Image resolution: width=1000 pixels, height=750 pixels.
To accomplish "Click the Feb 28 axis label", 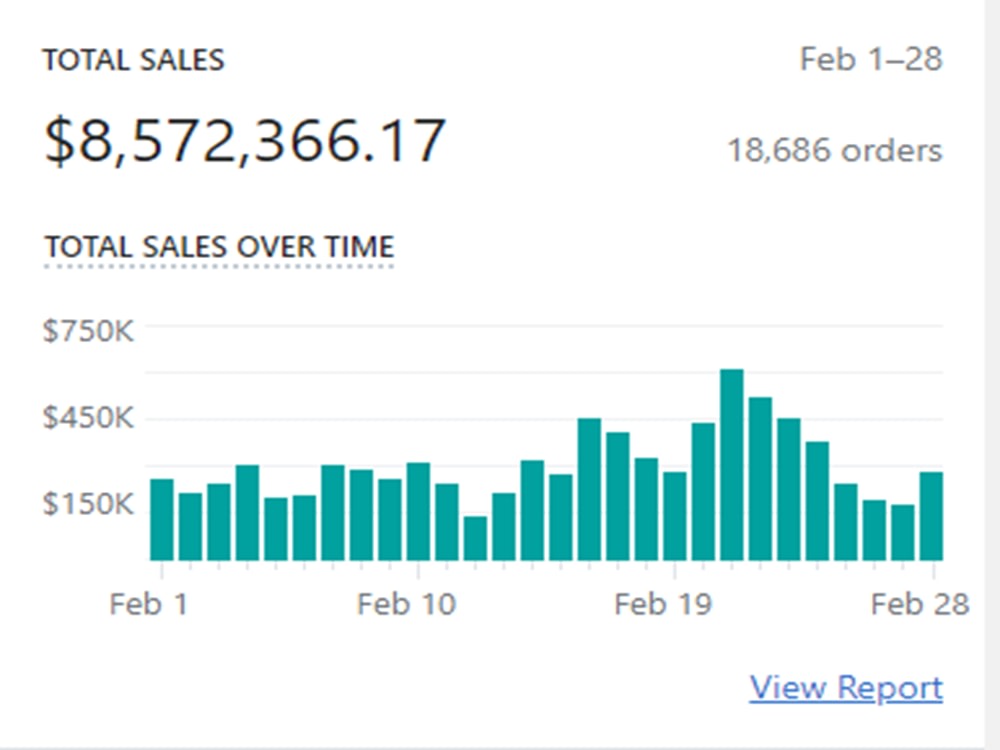I will 920,604.
